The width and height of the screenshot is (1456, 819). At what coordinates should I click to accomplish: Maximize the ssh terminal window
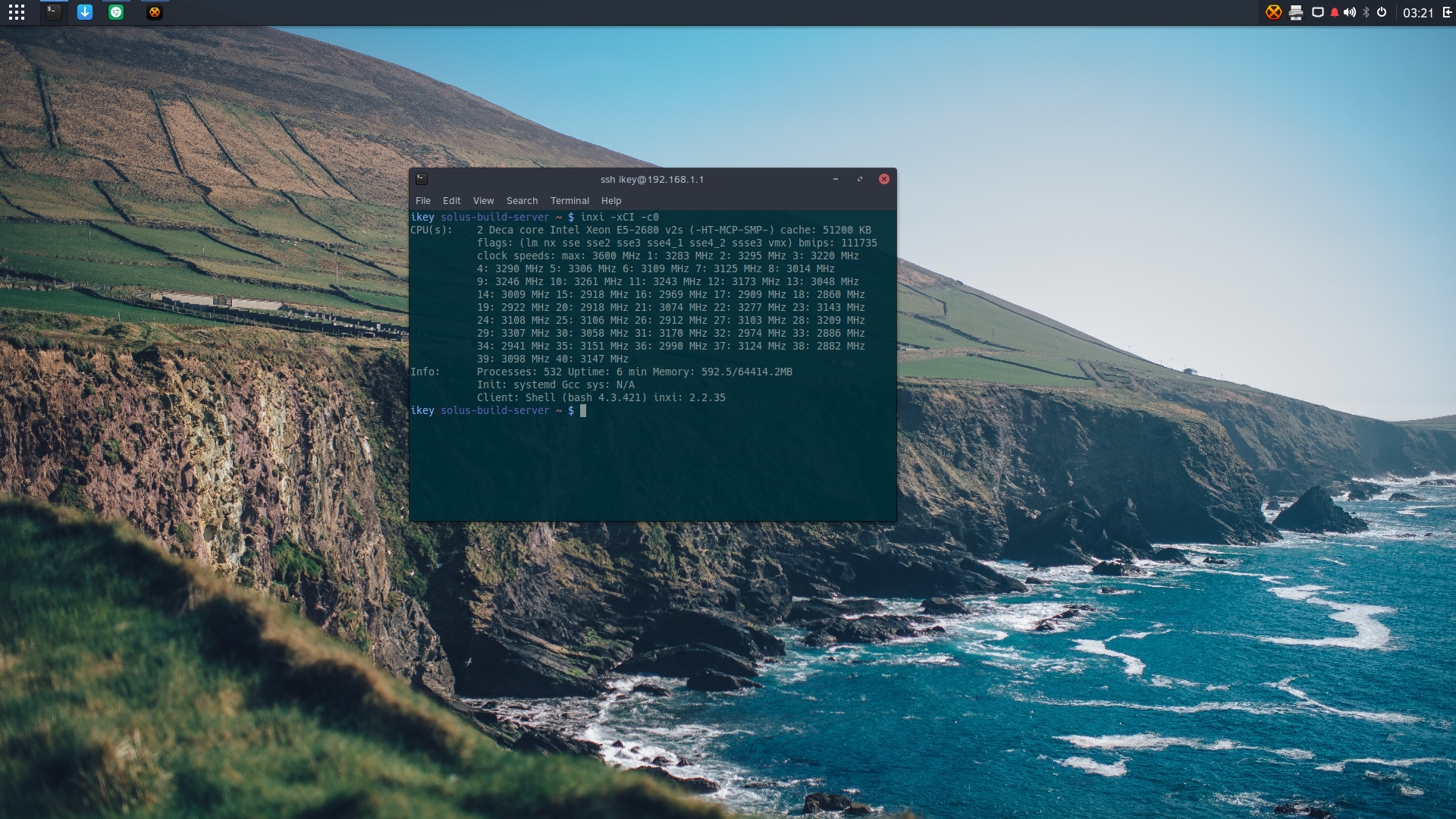(860, 179)
